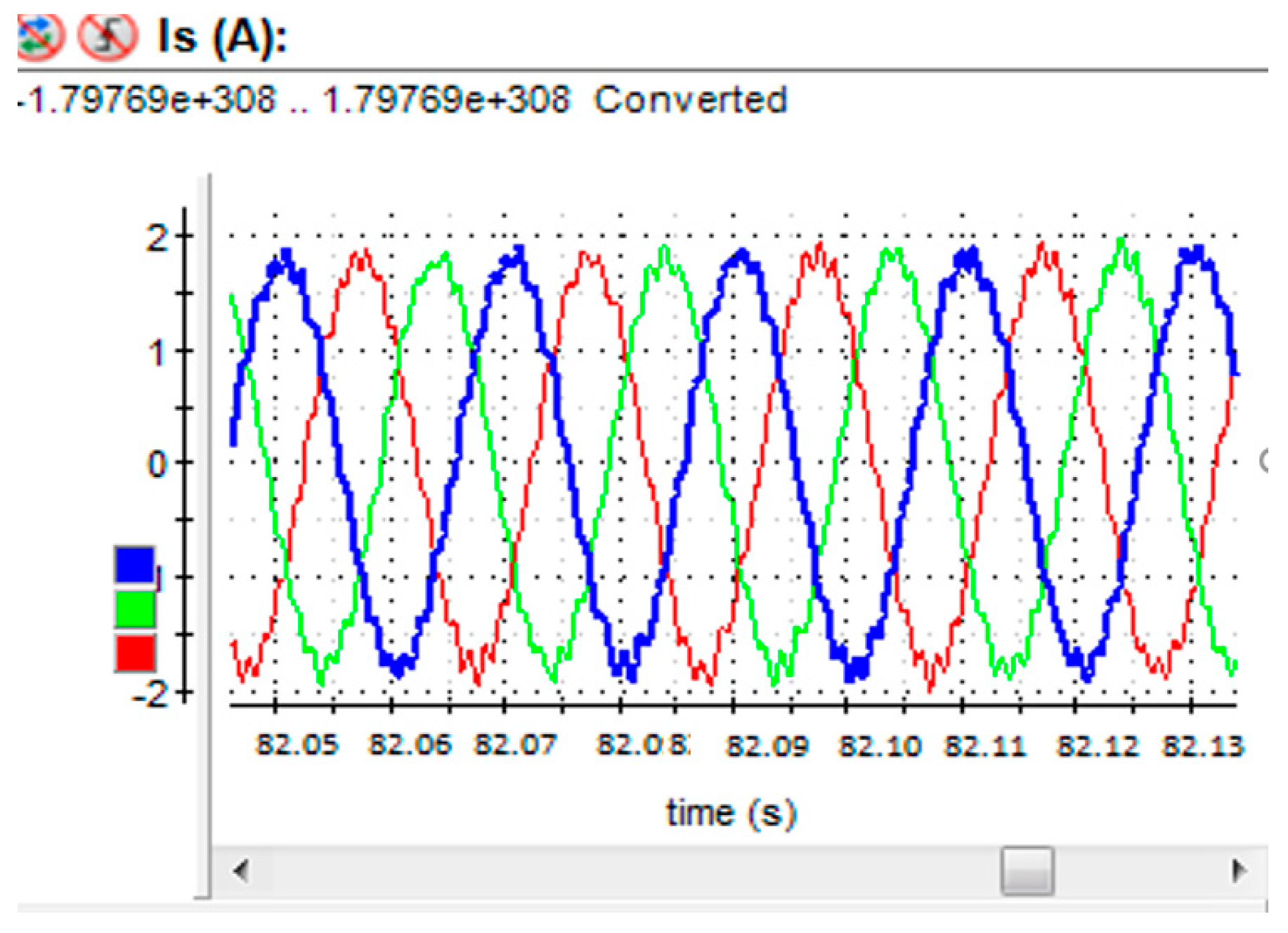Image resolution: width=1288 pixels, height=933 pixels.
Task: Click the Converted range label
Action: [690, 99]
